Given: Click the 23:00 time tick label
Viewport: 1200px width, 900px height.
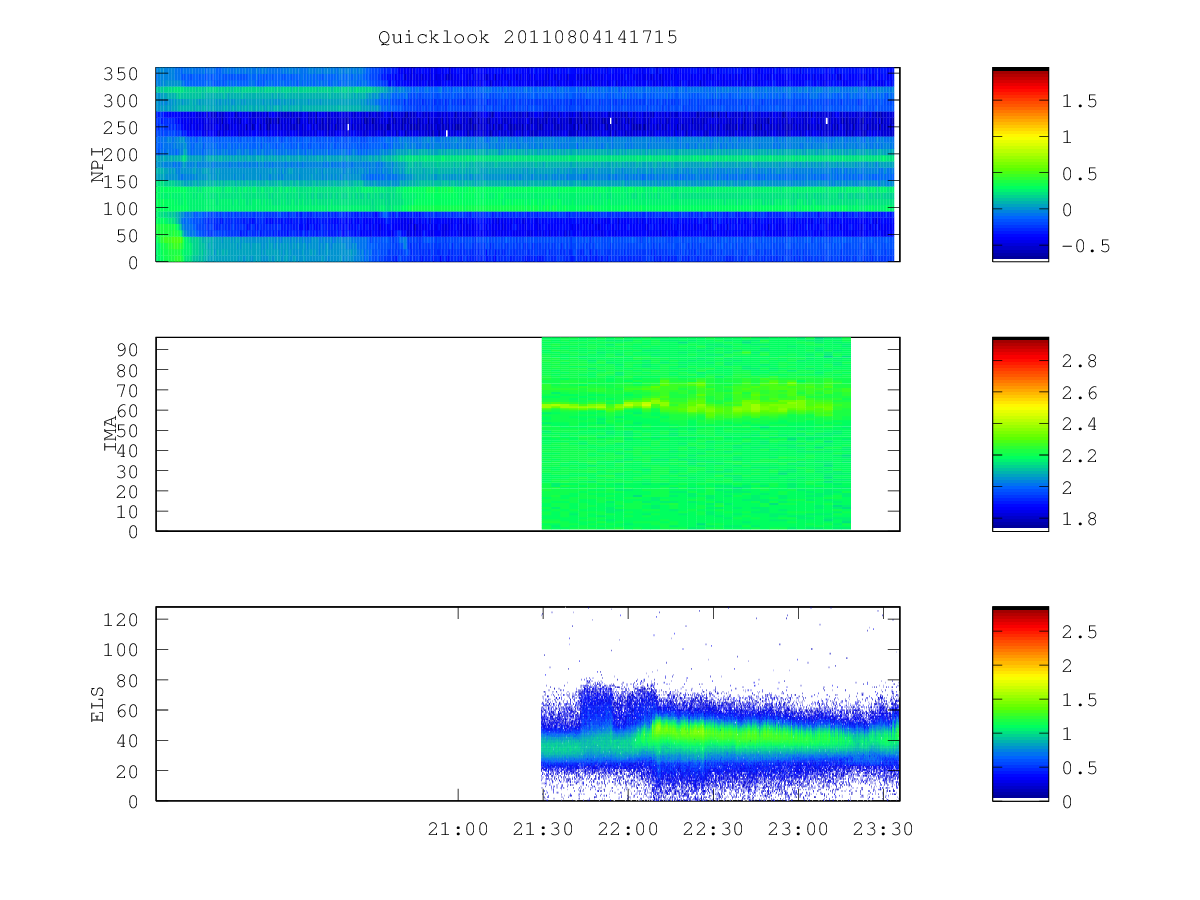Looking at the screenshot, I should tap(798, 829).
